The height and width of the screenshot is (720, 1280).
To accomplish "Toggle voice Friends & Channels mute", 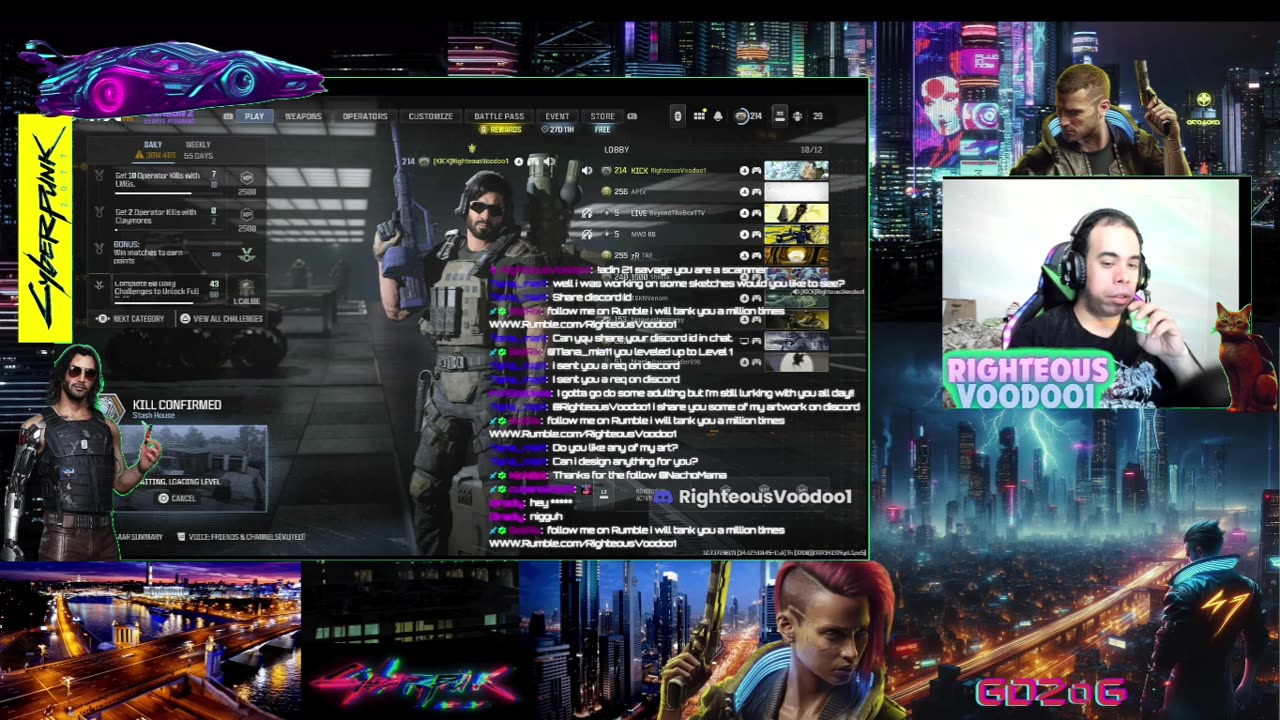I will click(241, 537).
